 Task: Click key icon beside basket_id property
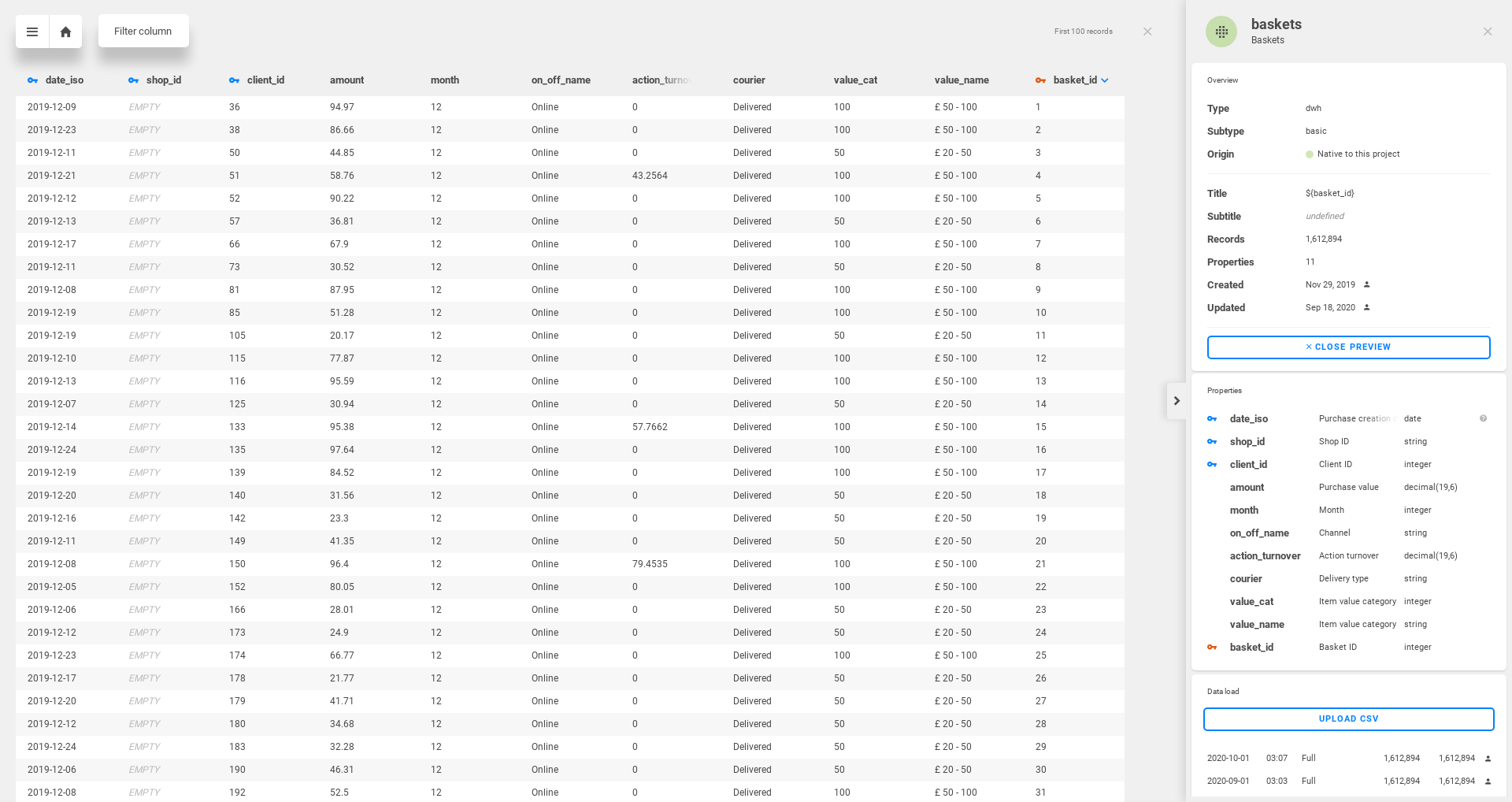click(1212, 648)
